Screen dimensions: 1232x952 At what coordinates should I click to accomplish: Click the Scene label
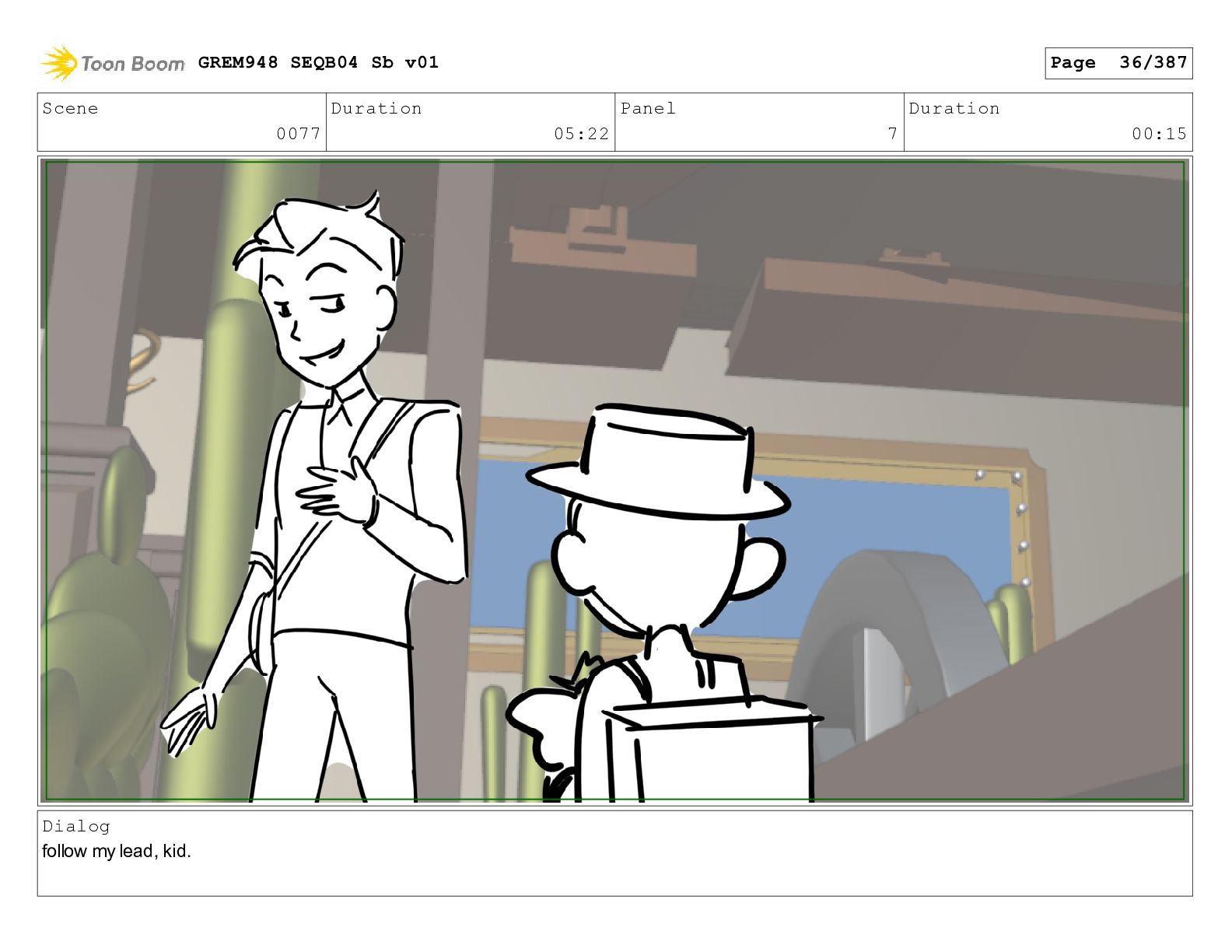70,108
